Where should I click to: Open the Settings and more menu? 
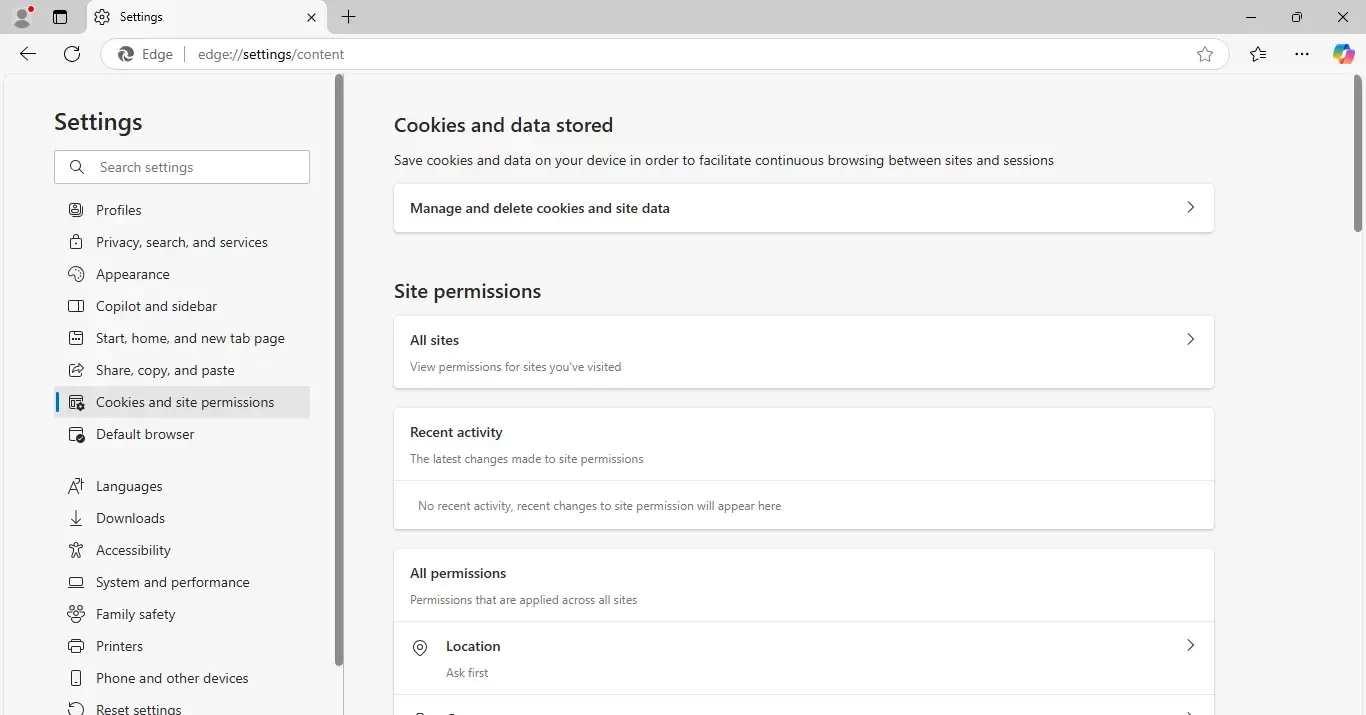[x=1302, y=54]
